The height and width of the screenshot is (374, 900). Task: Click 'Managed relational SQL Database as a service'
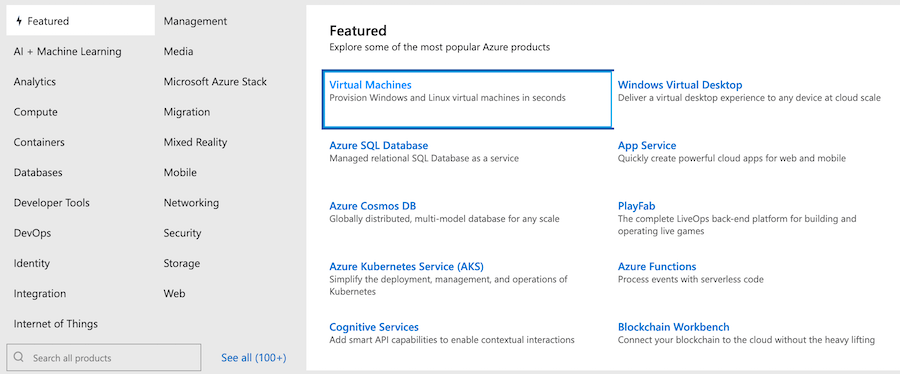point(424,158)
